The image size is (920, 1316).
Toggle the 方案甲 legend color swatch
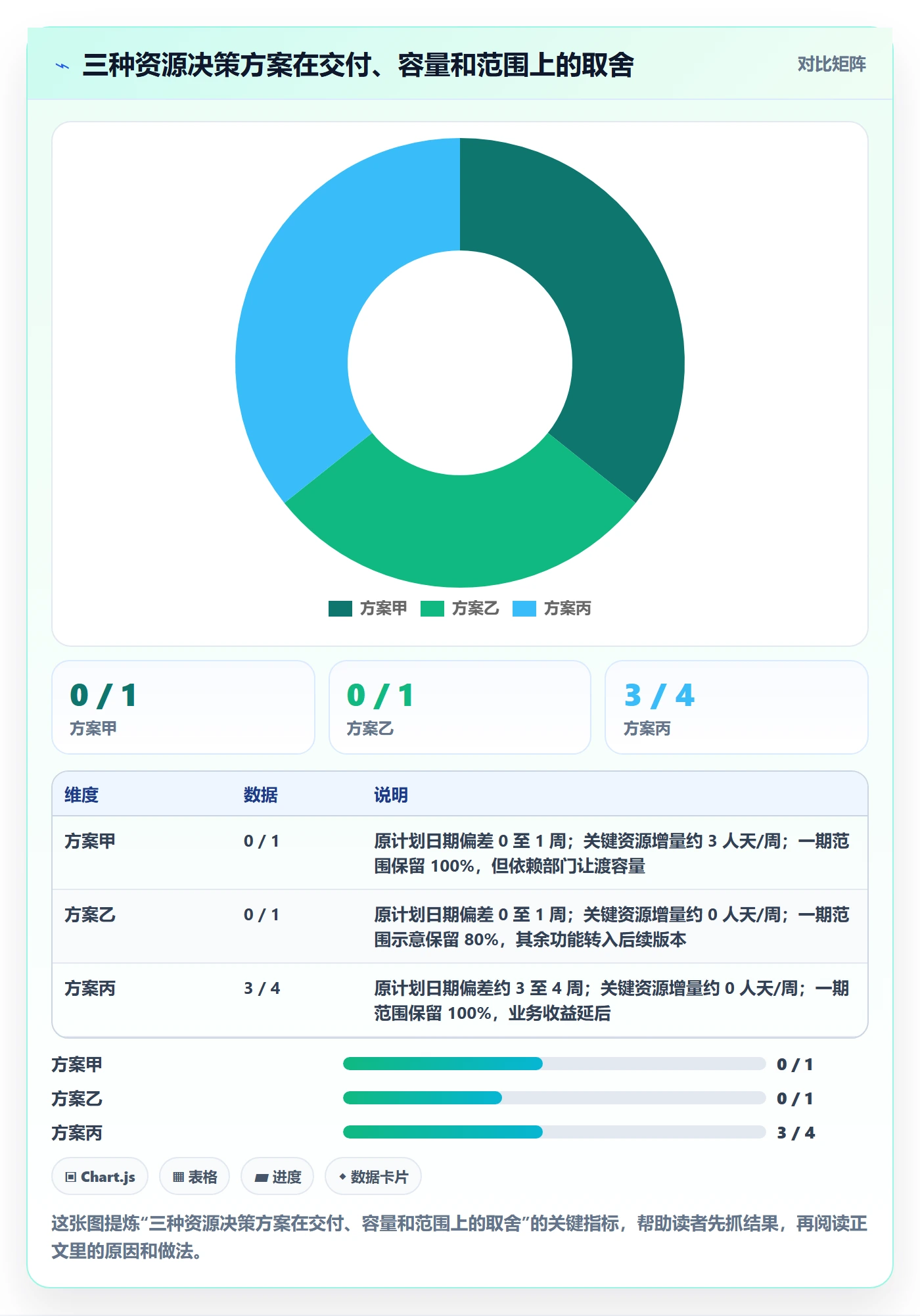[x=340, y=609]
